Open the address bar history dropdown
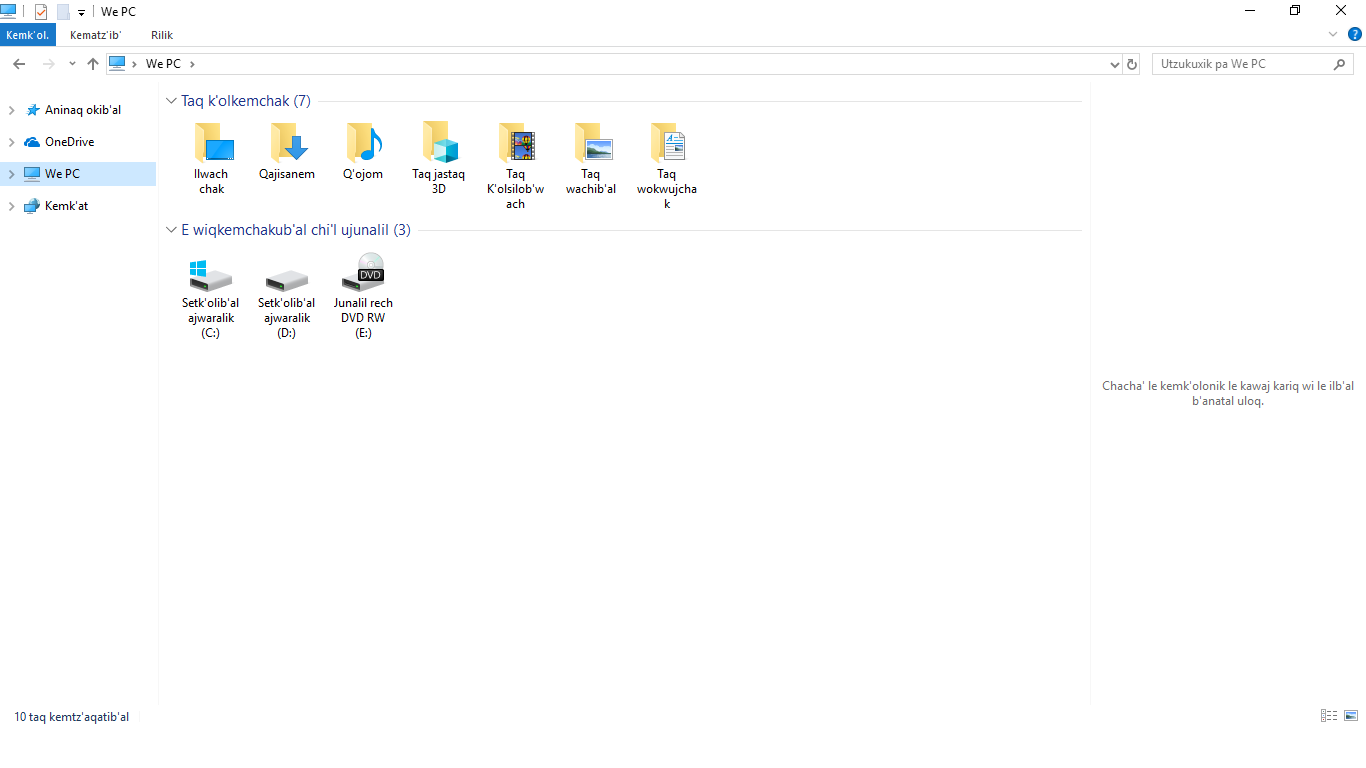1366x768 pixels. 1115,64
